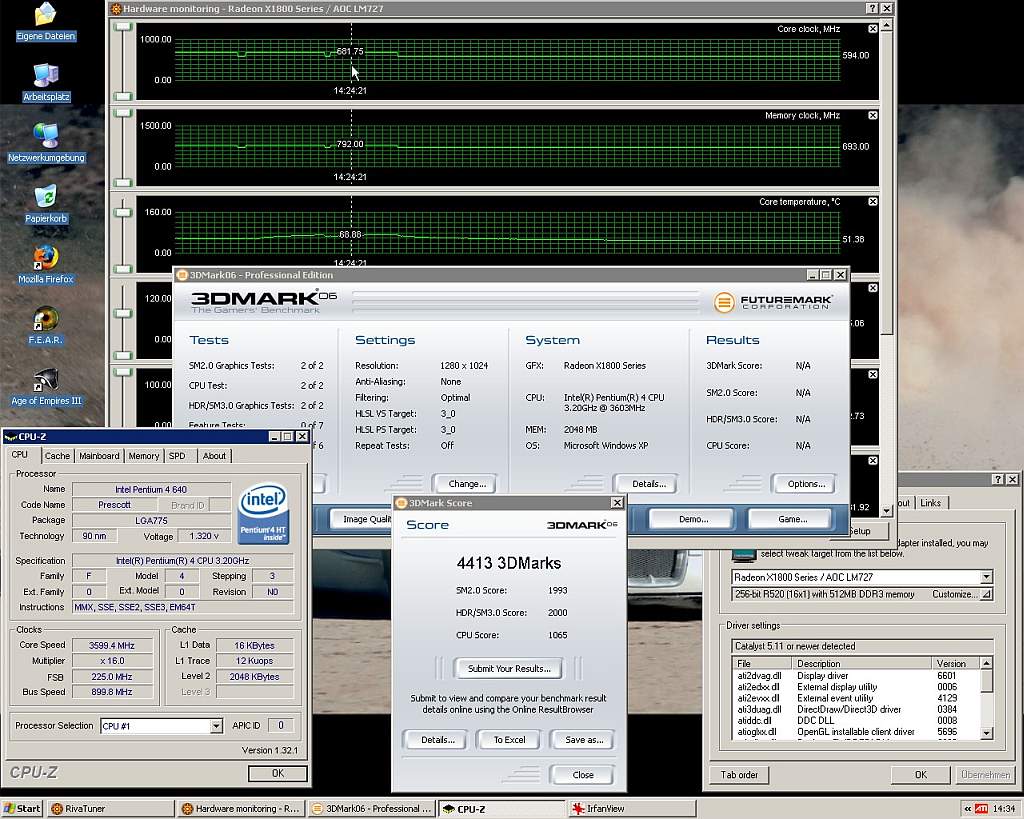This screenshot has width=1024, height=819.
Task: Click Save as button in score dialog
Action: (x=584, y=740)
